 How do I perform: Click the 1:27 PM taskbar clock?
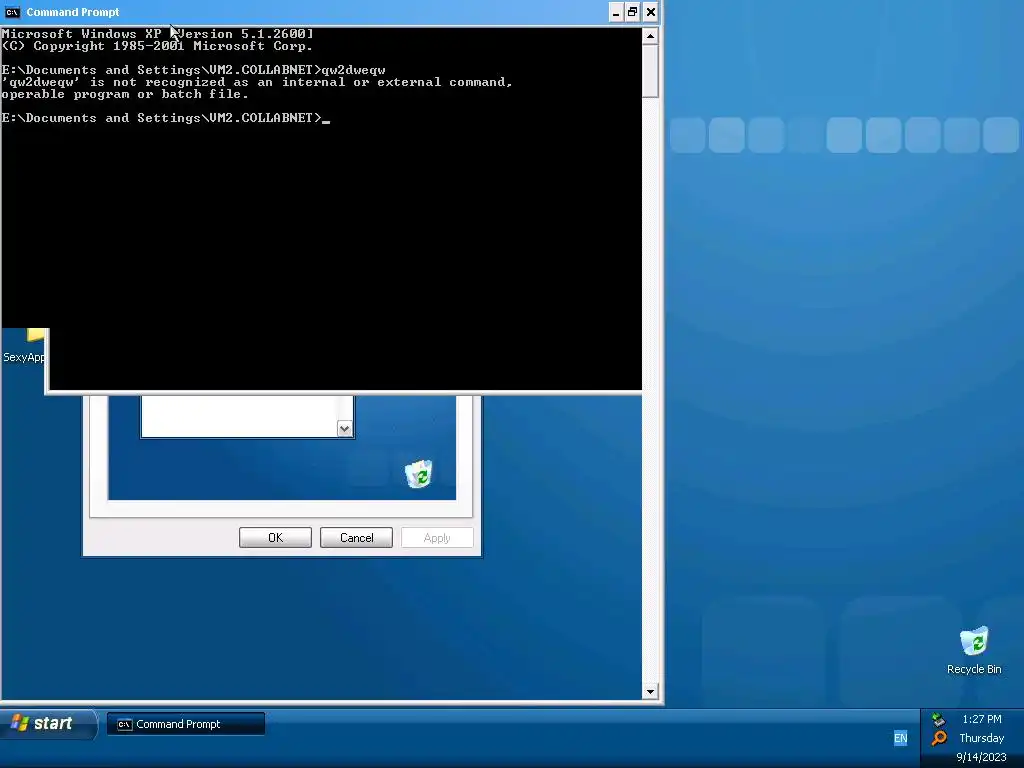(x=982, y=719)
